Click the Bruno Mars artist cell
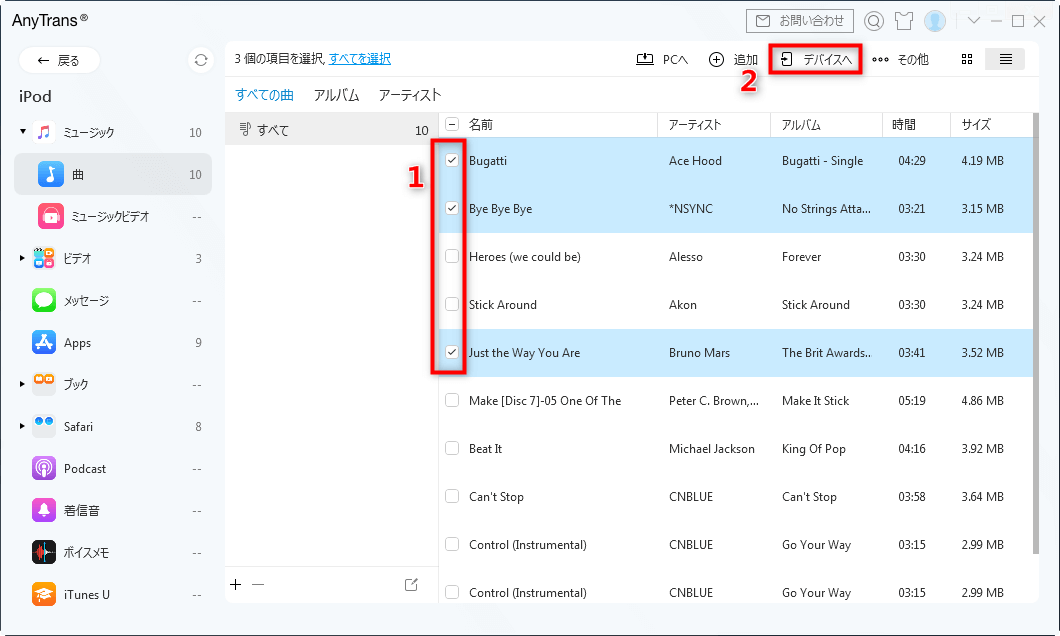Screen dimensions: 1060x636 [699, 352]
